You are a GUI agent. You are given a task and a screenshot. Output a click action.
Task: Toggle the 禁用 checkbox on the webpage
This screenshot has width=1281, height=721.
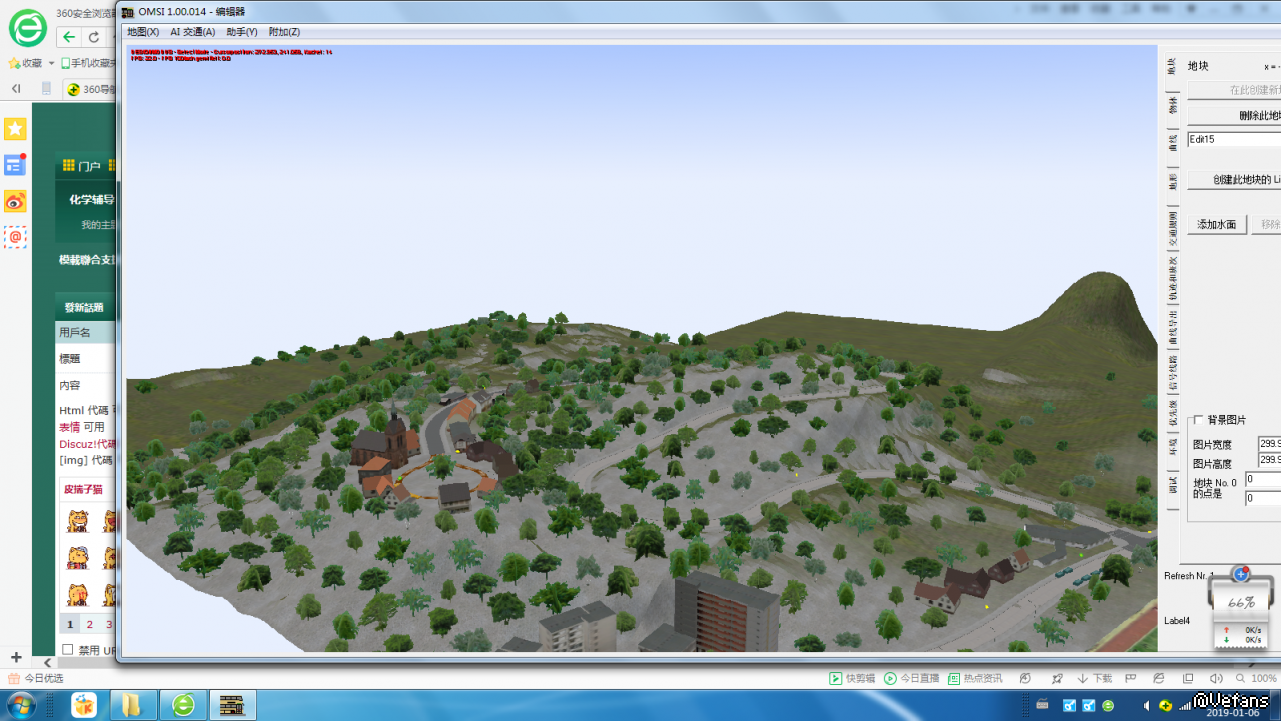coord(68,650)
